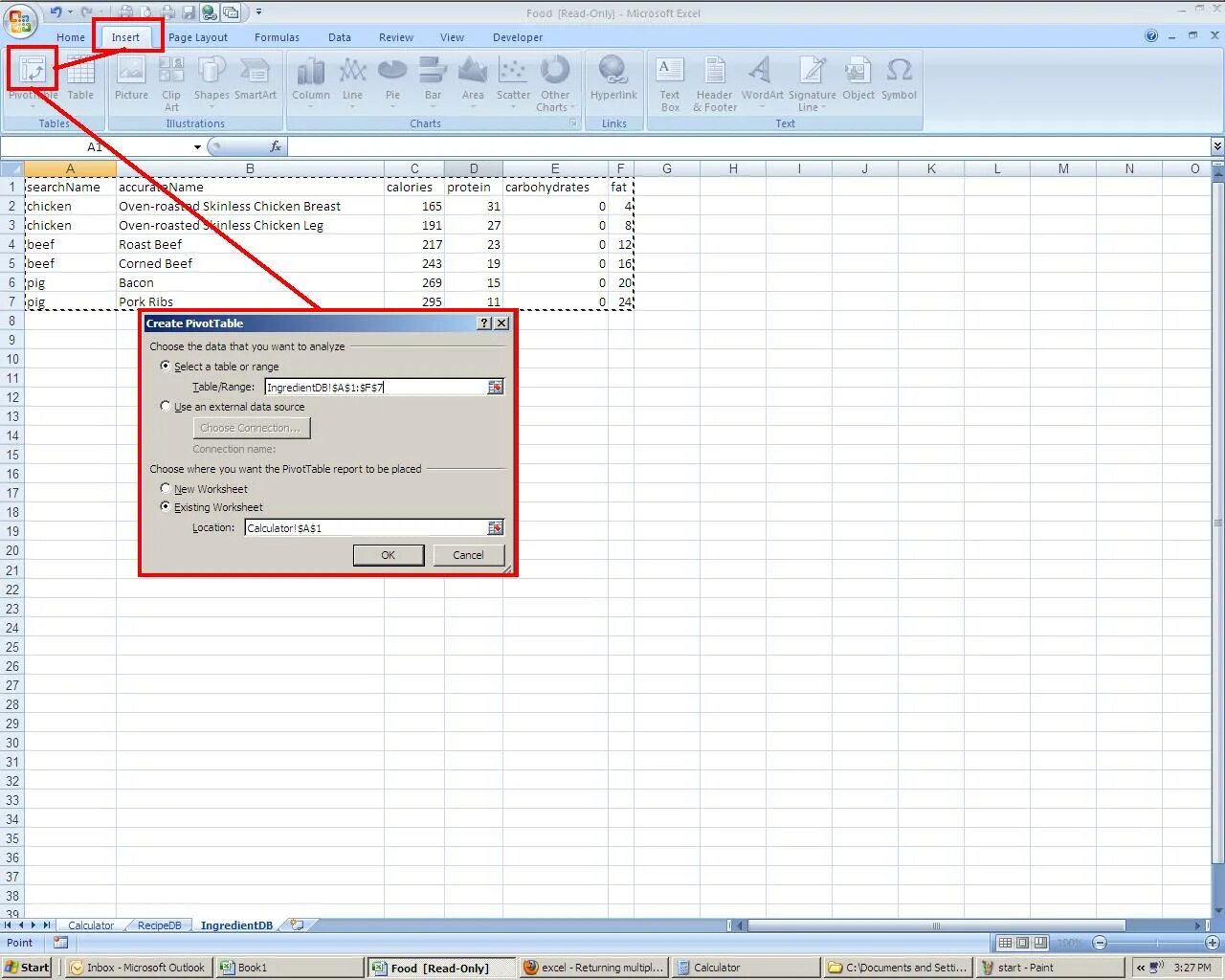
Task: Insert a Picture from ribbon
Action: click(131, 78)
